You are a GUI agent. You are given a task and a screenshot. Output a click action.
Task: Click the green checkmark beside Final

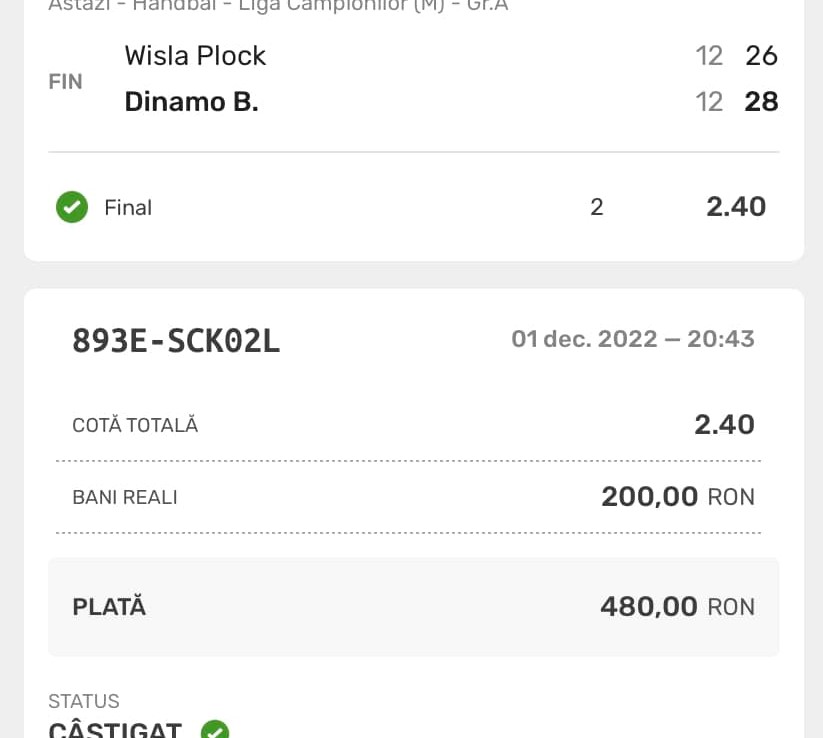72,207
